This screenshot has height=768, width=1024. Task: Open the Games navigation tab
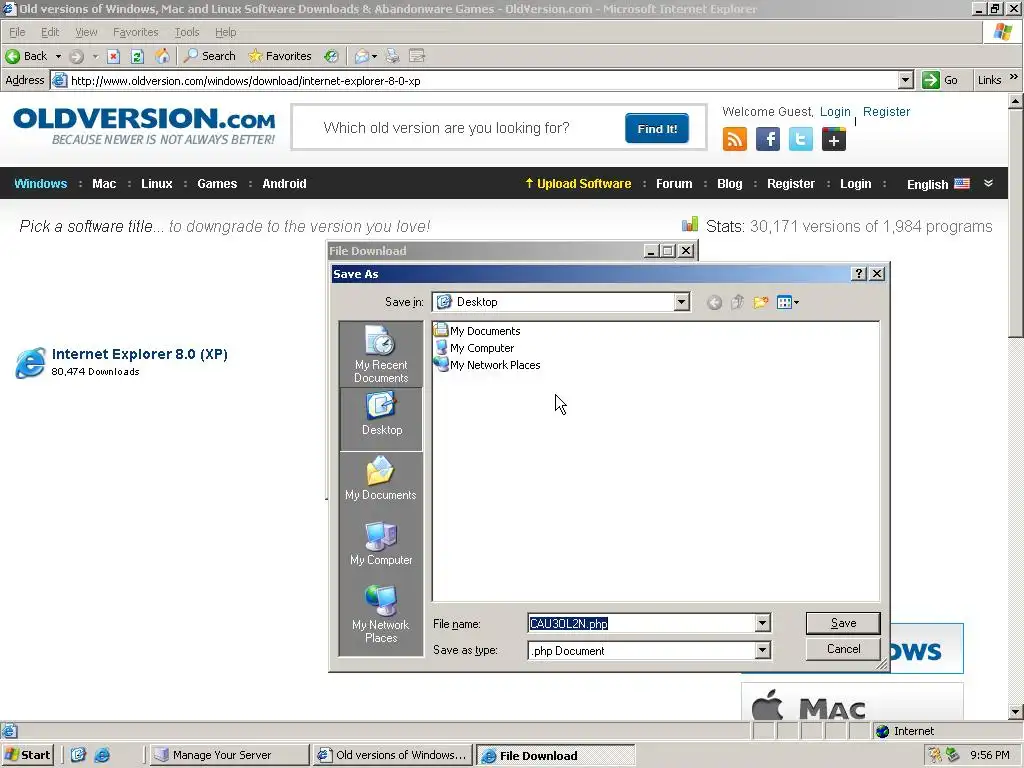click(217, 184)
